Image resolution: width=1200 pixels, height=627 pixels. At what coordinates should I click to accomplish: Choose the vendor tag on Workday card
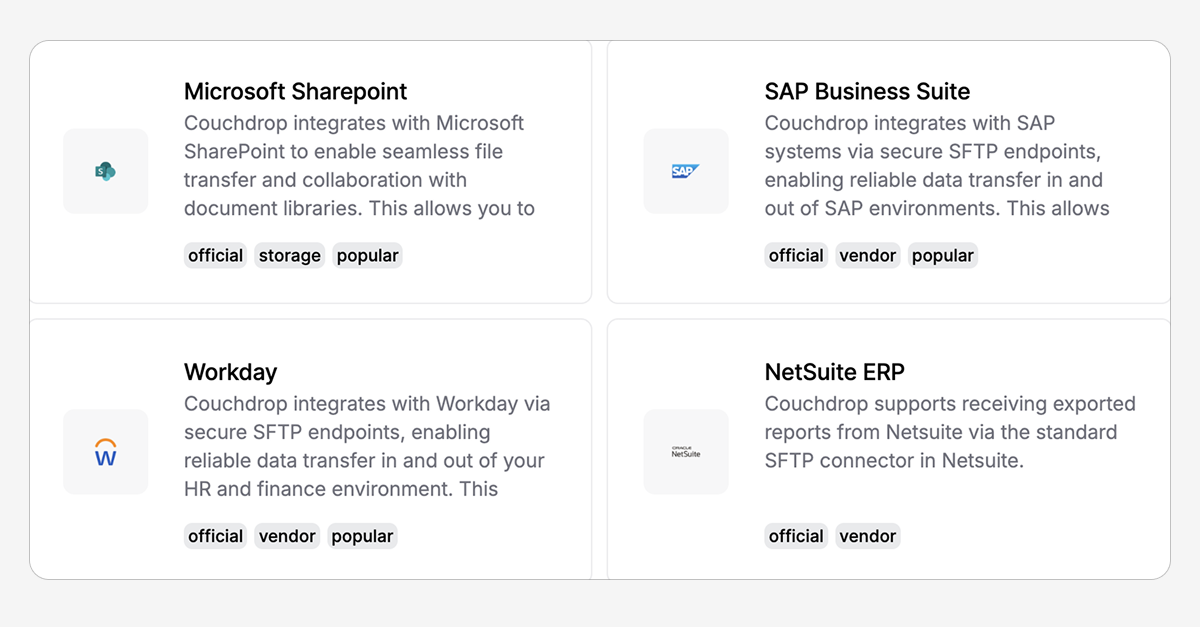(287, 536)
